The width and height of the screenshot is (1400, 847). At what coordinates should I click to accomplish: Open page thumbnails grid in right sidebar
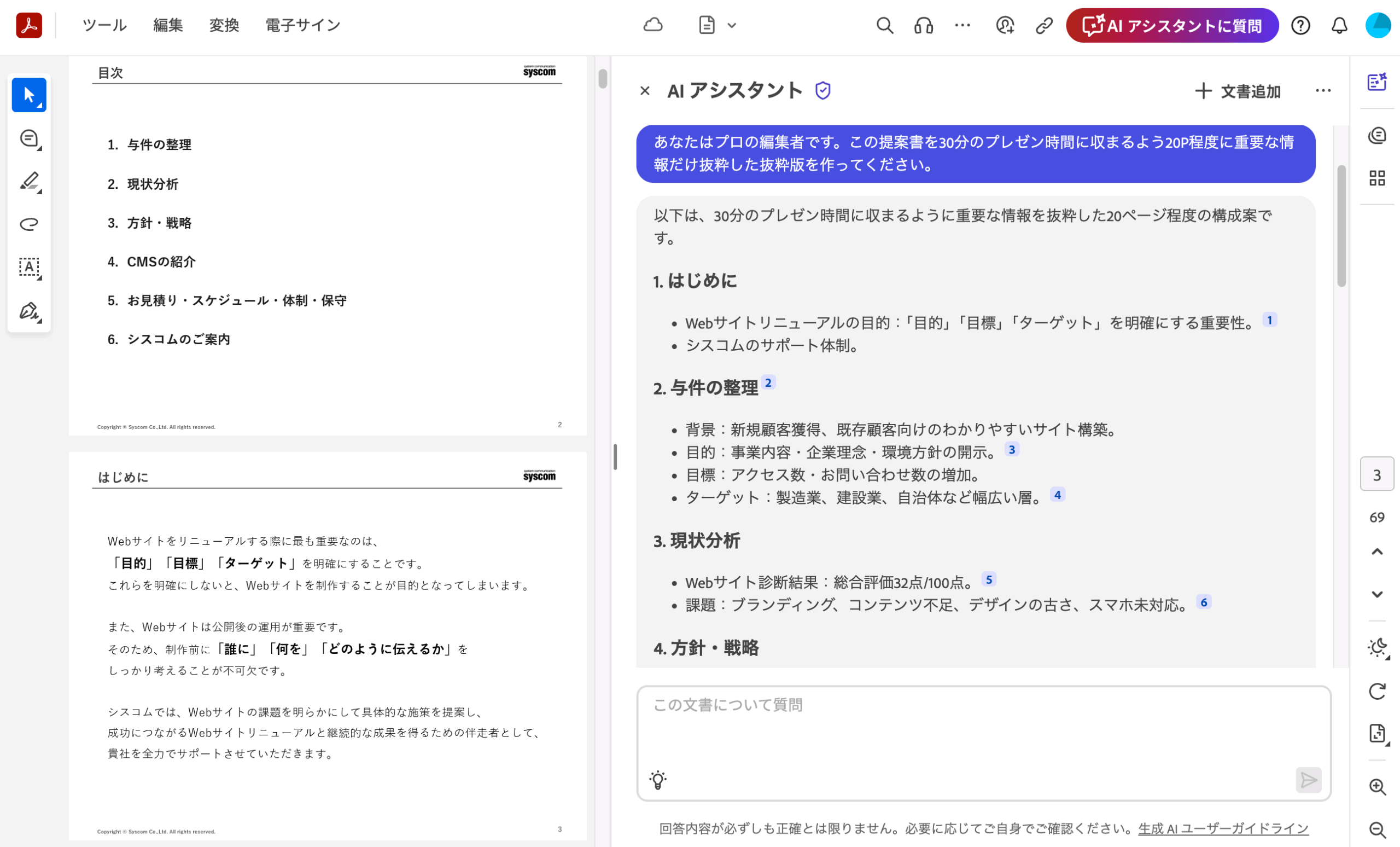point(1378,178)
